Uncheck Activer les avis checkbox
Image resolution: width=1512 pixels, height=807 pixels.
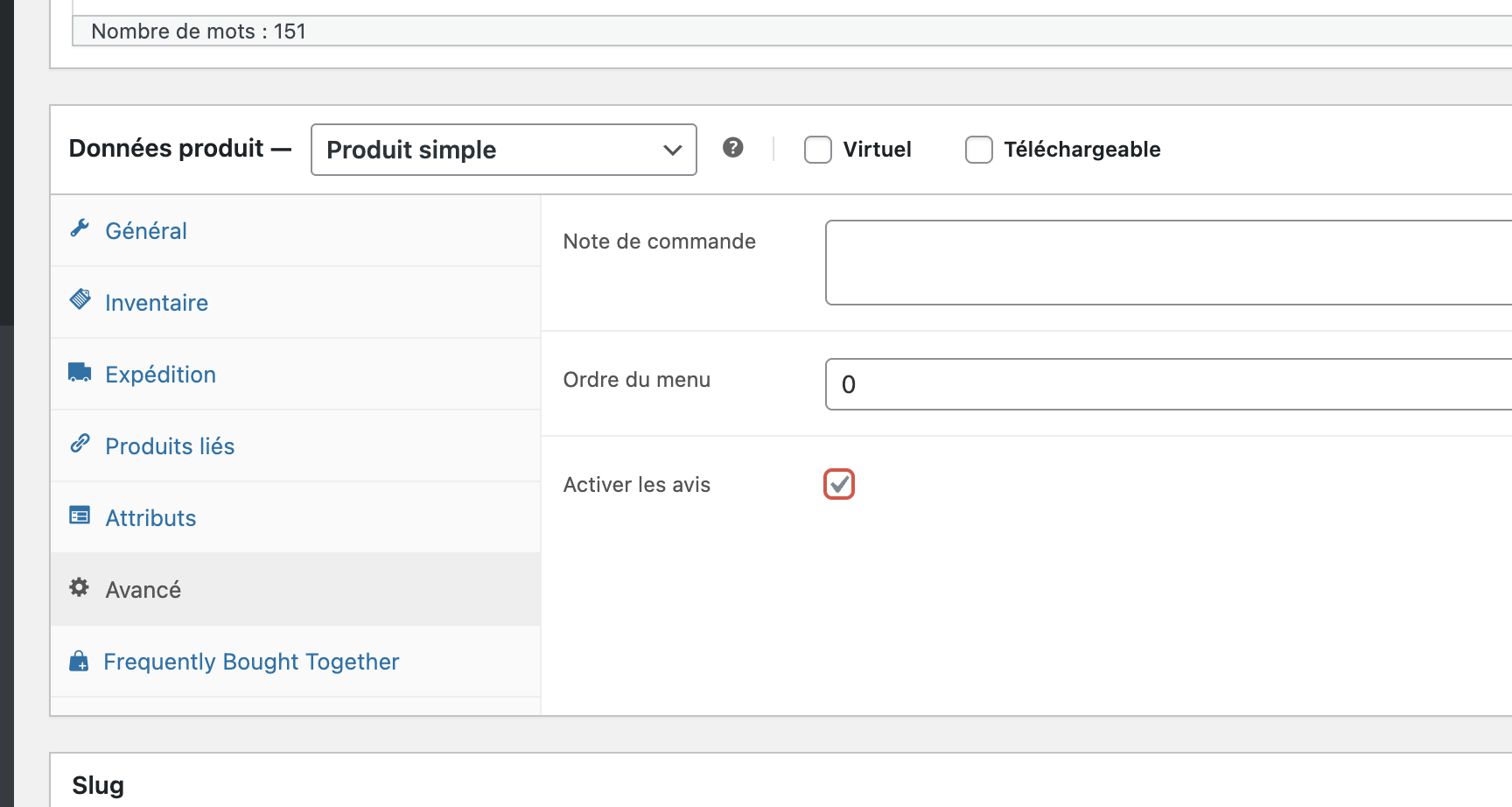(839, 484)
